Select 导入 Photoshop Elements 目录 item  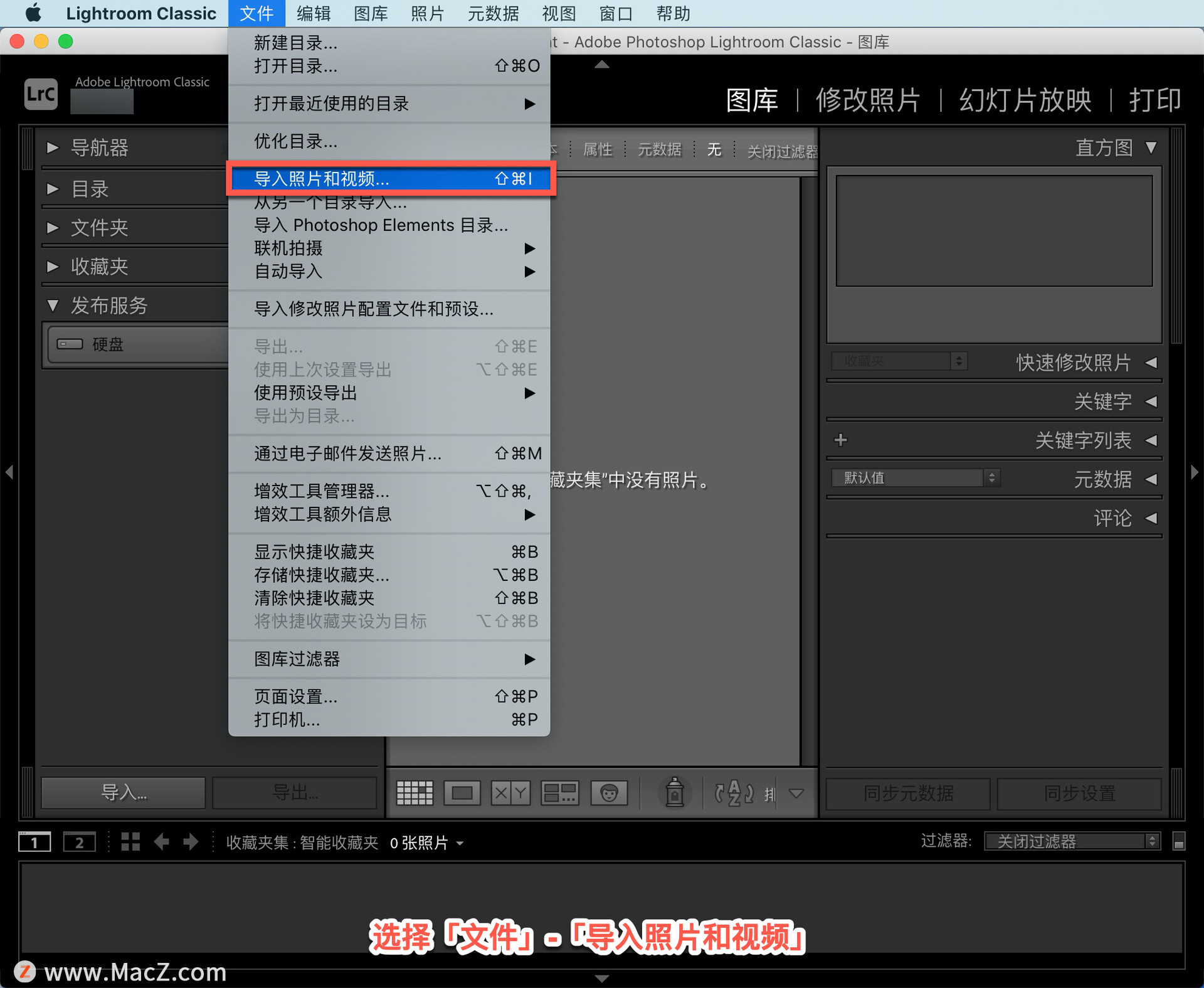pos(389,225)
